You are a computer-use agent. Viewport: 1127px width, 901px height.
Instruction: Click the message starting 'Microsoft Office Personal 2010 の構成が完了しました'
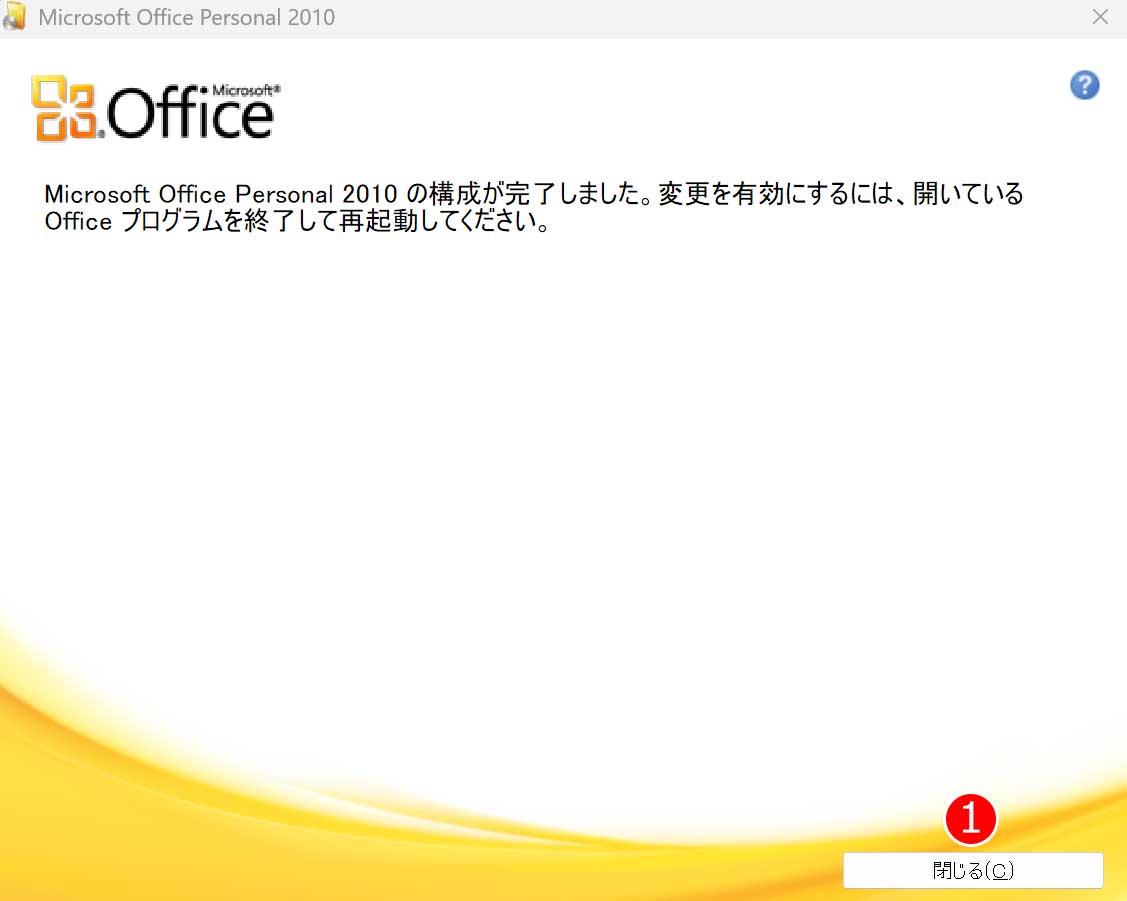534,207
